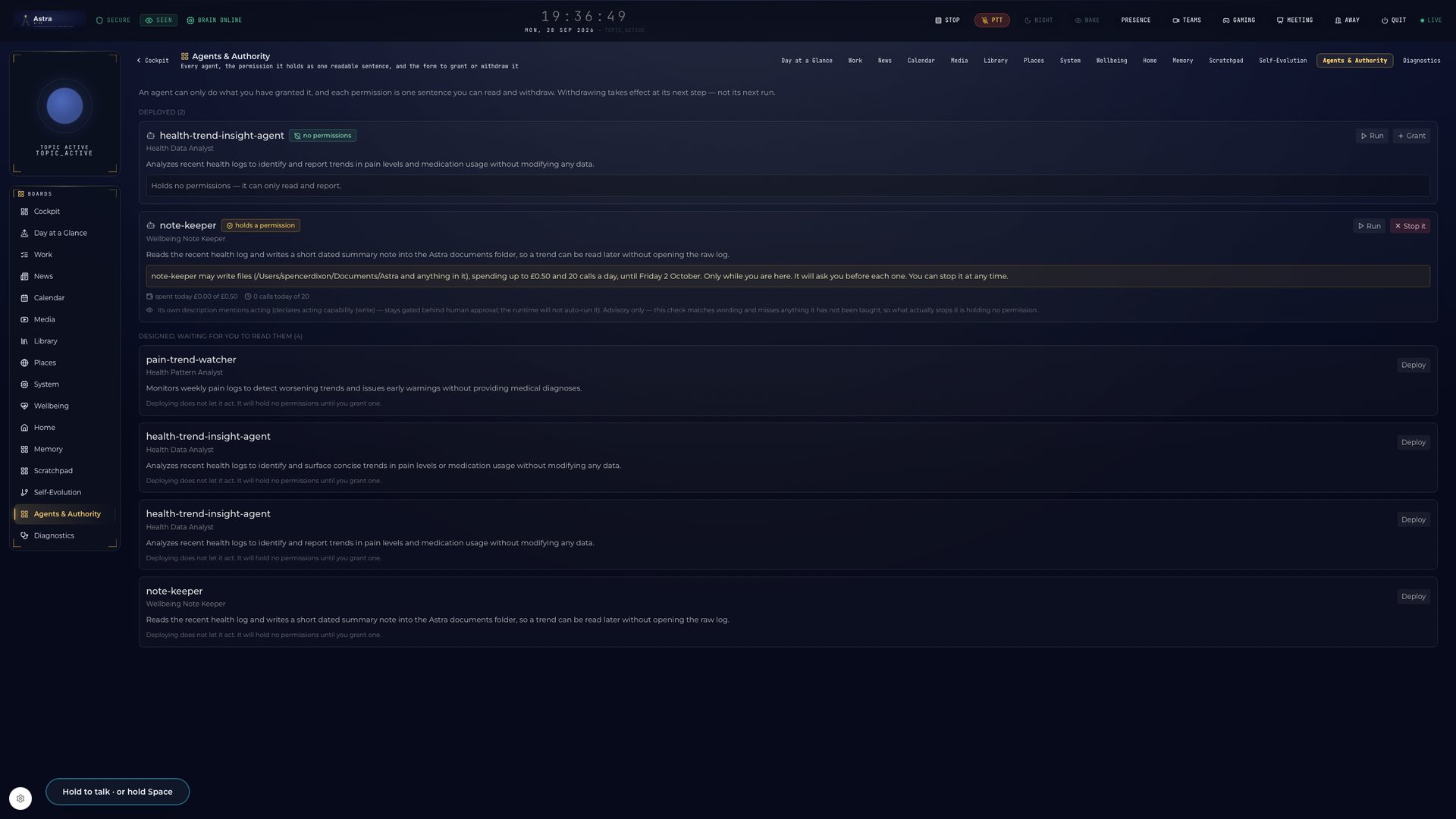
Task: Open the Work board in sidebar
Action: tap(64, 255)
